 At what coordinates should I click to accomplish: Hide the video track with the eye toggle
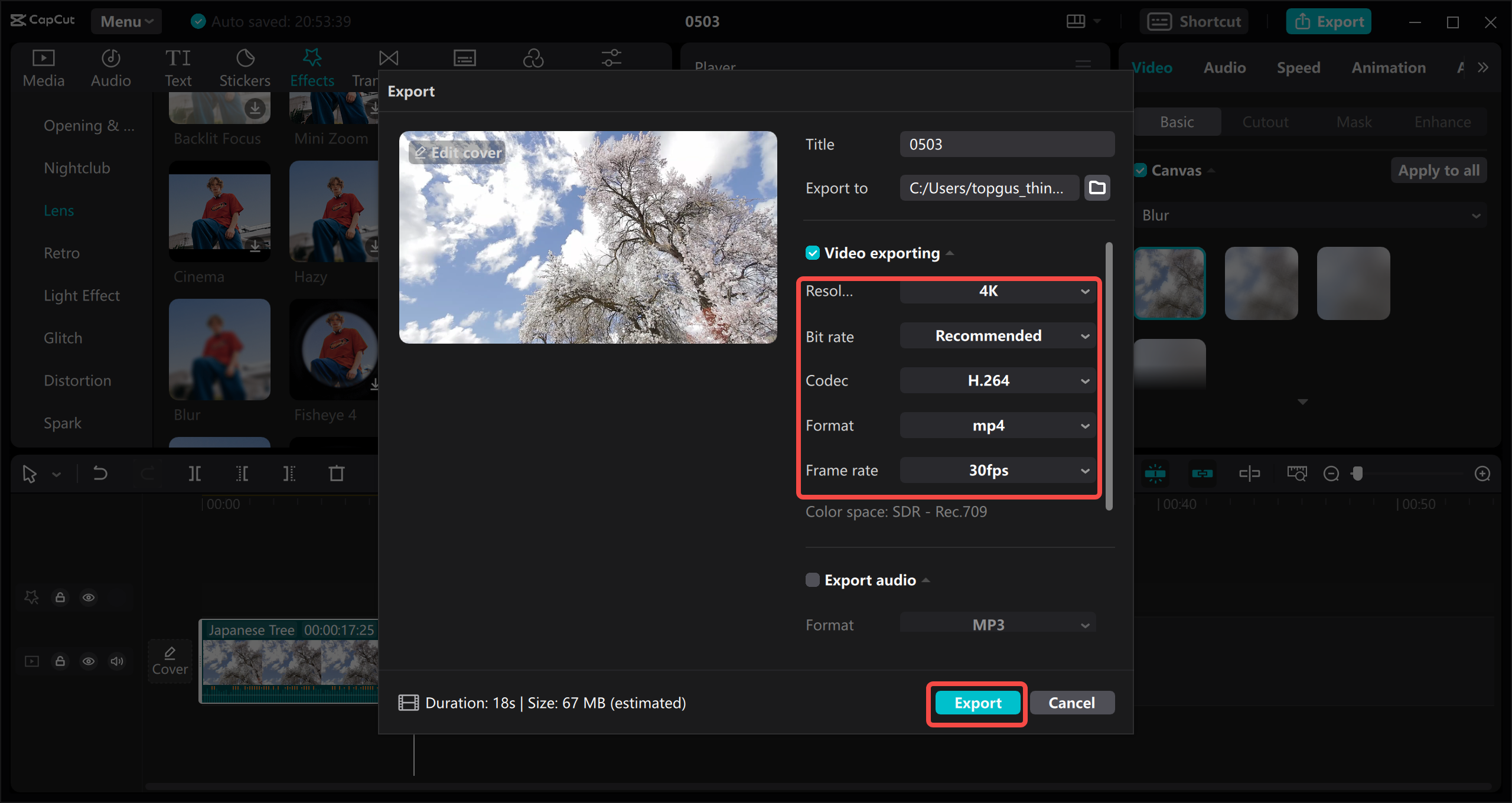pyautogui.click(x=89, y=661)
